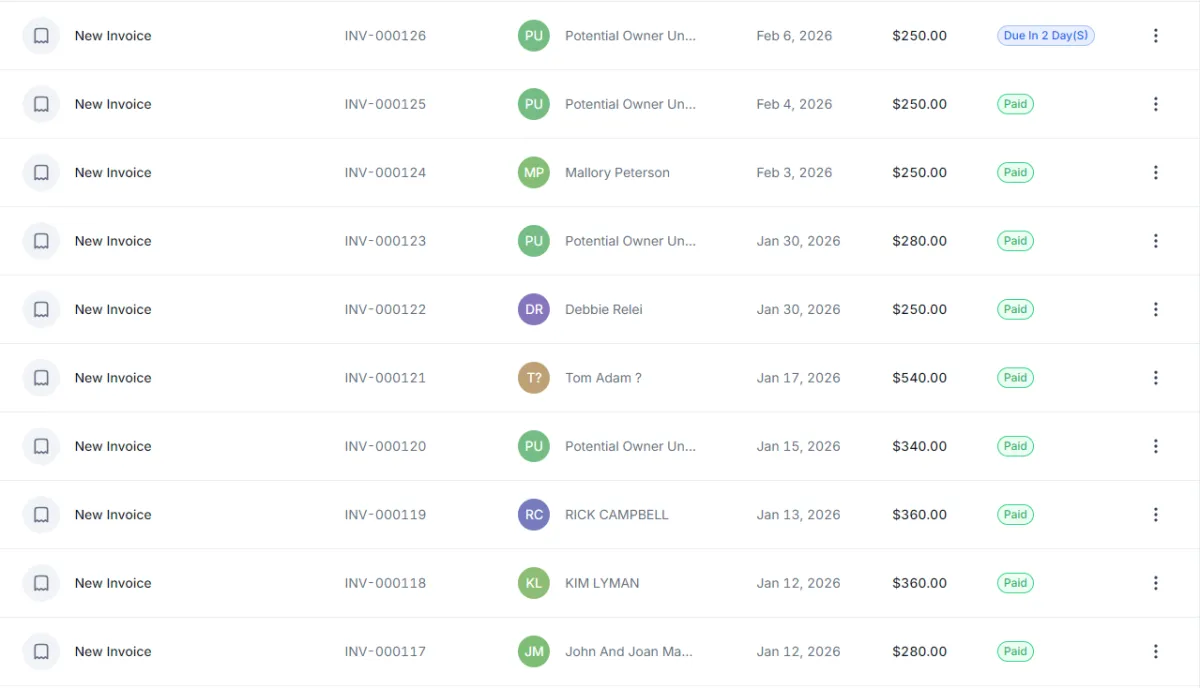Click the invoice icon for INV-000121
Image resolution: width=1200 pixels, height=688 pixels.
(41, 378)
